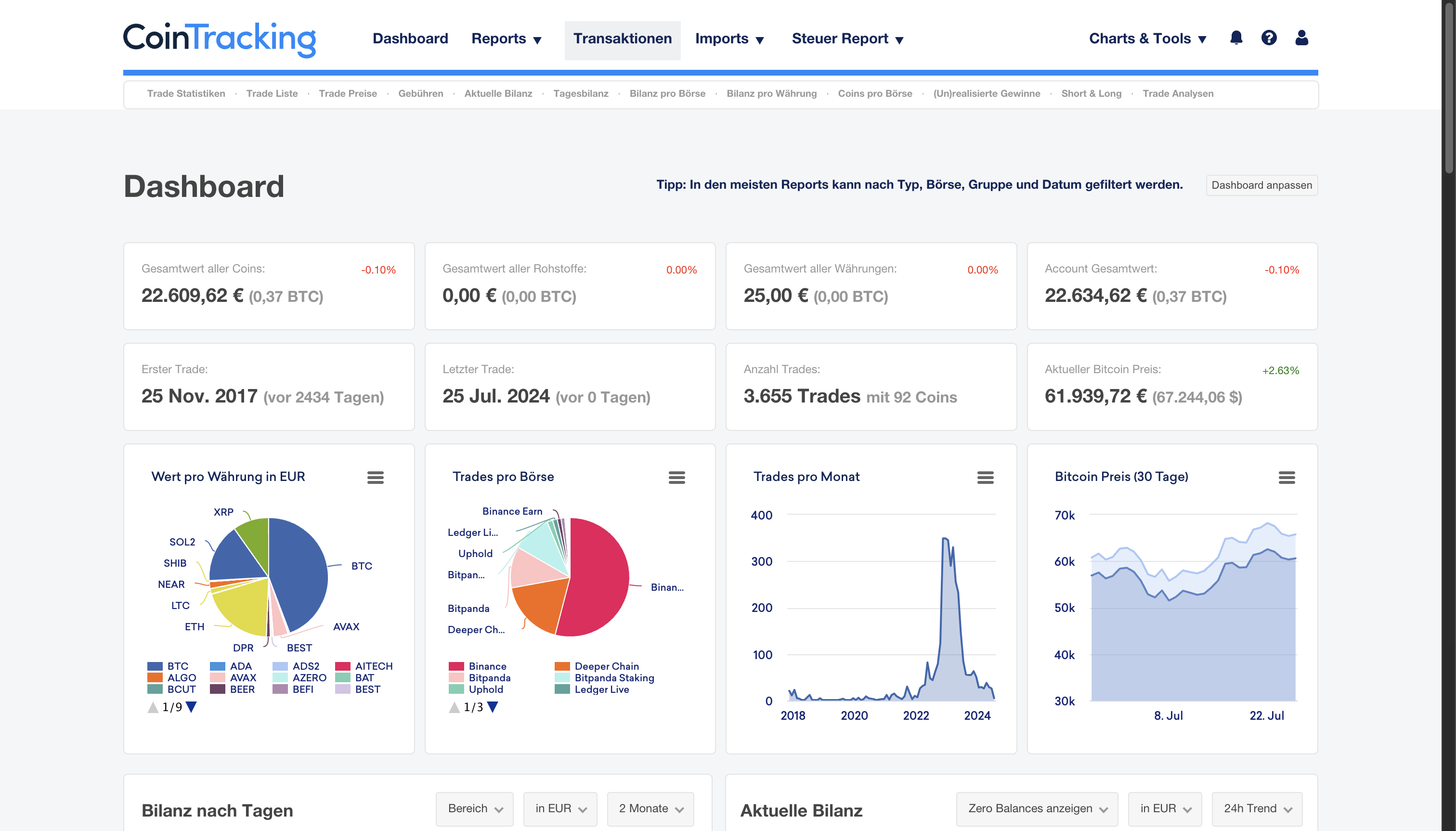Toggle Deeper Chain legend entry
Screen dimensions: 1456x831
pos(597,666)
